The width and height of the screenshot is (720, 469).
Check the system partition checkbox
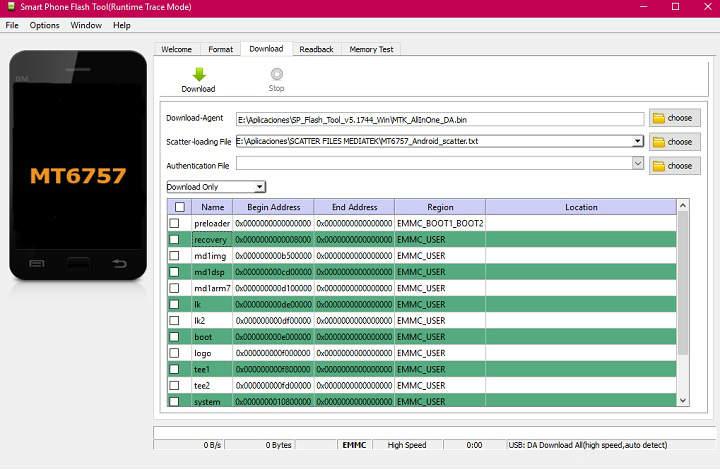coord(174,401)
